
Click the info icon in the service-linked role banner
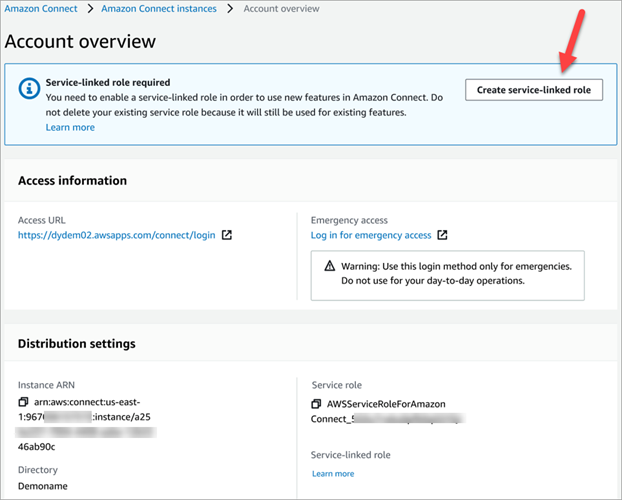[x=29, y=89]
